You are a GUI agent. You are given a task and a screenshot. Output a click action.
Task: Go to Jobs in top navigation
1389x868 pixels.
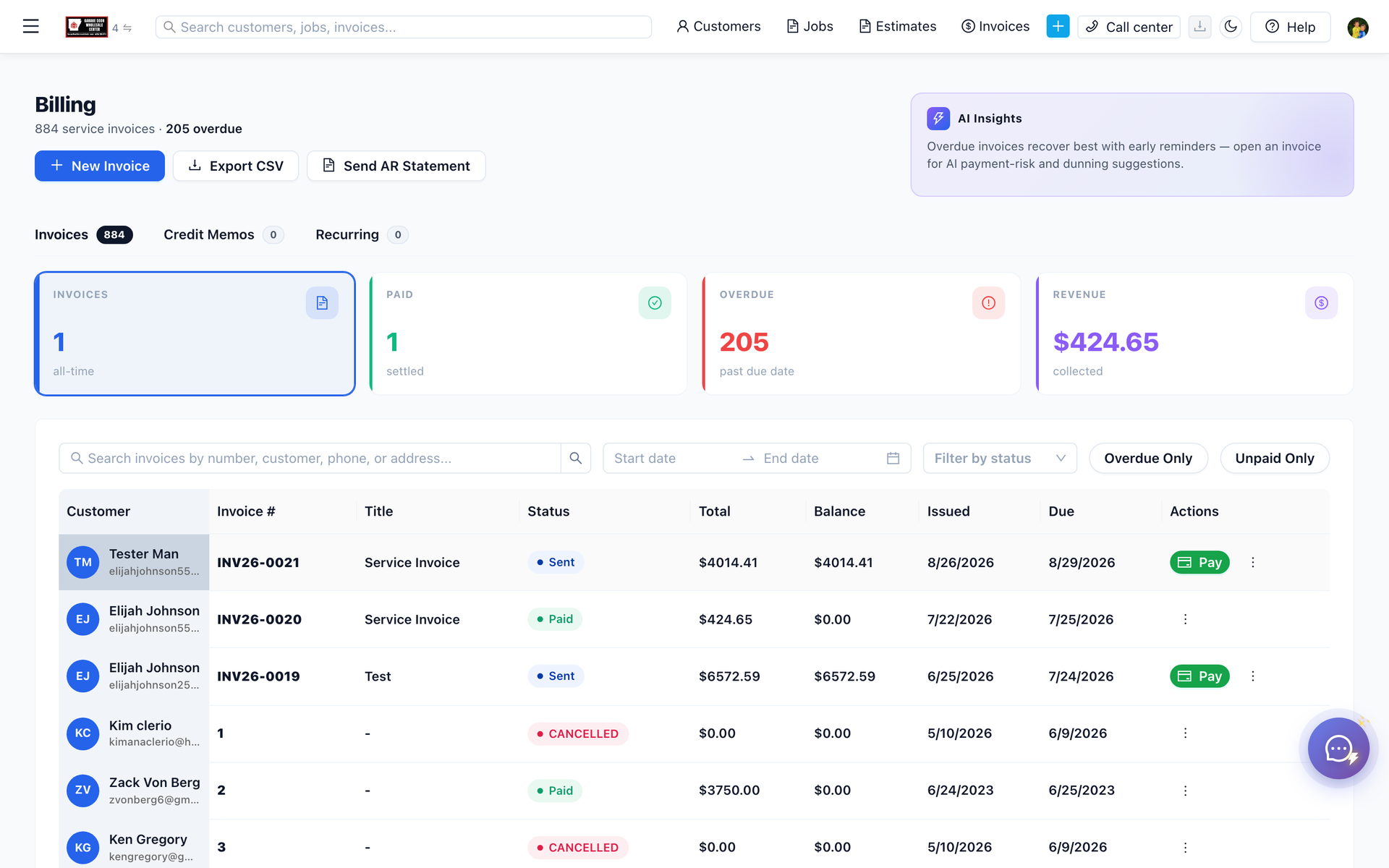(810, 27)
